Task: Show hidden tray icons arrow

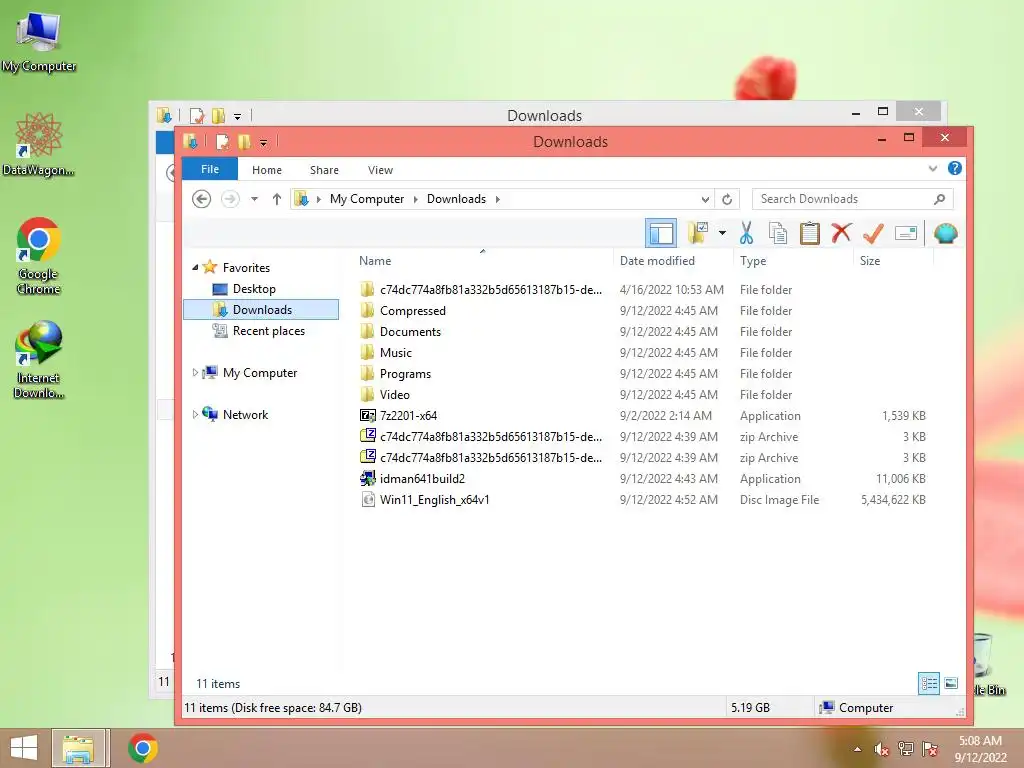Action: click(857, 749)
